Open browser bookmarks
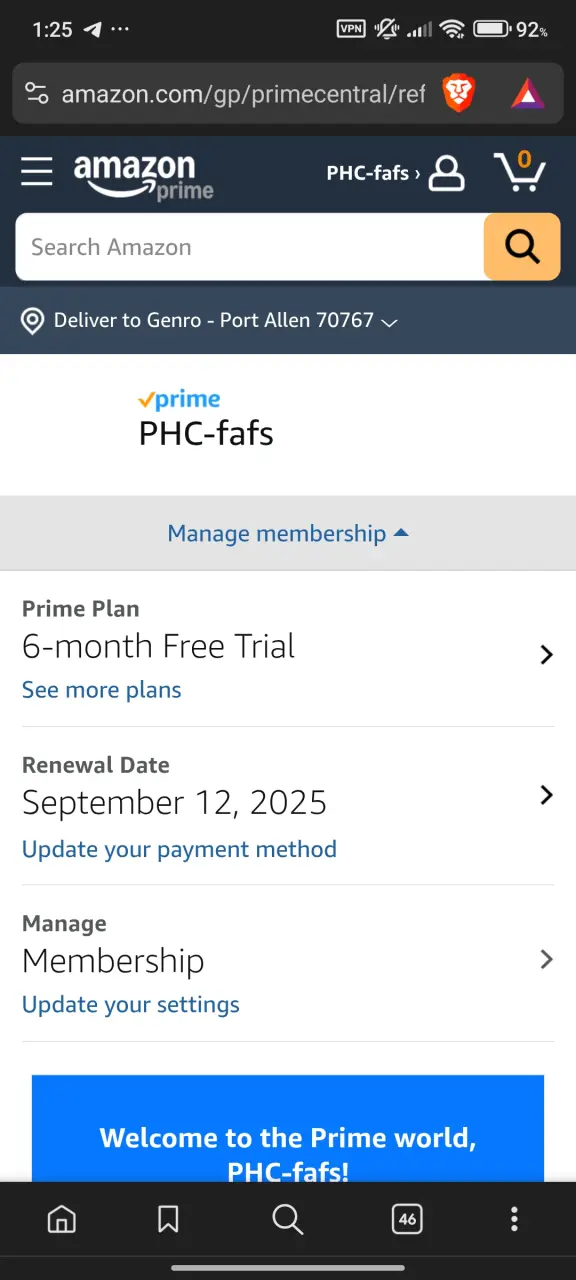 [168, 1219]
